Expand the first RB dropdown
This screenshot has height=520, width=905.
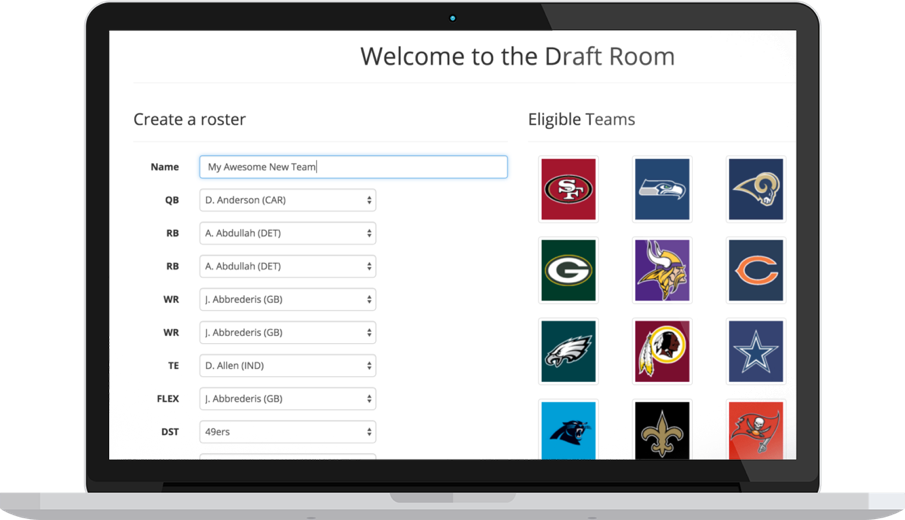[x=288, y=233]
